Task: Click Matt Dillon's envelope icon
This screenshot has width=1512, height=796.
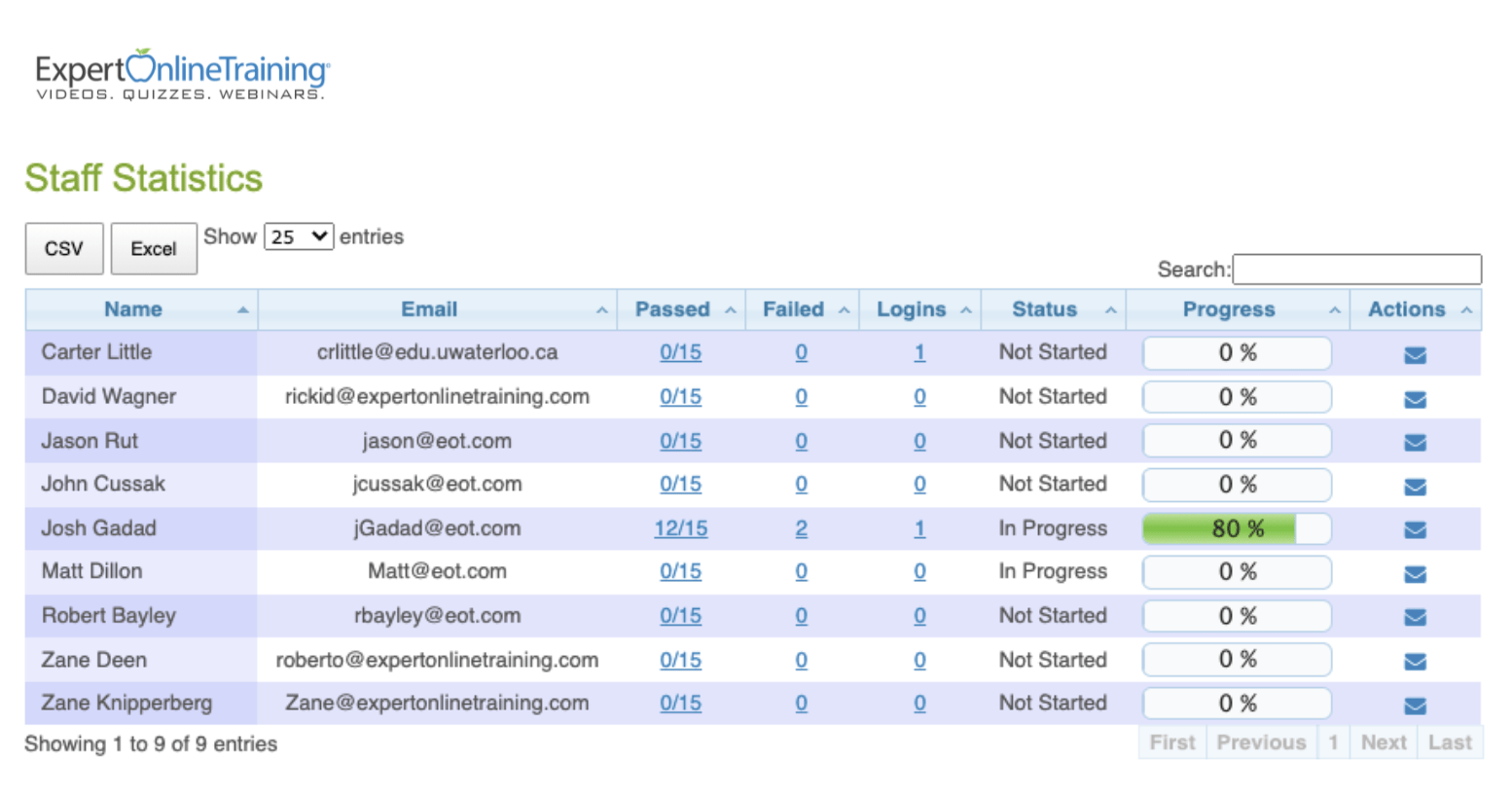Action: pos(1415,574)
